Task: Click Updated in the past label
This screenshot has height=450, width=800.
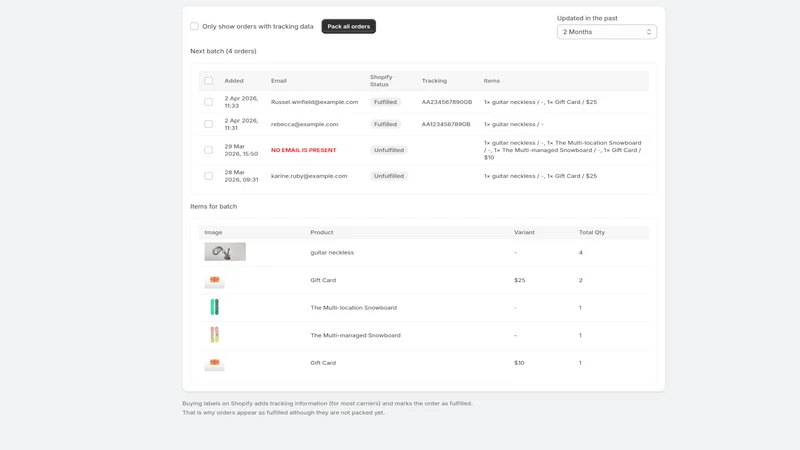Action: [587, 18]
